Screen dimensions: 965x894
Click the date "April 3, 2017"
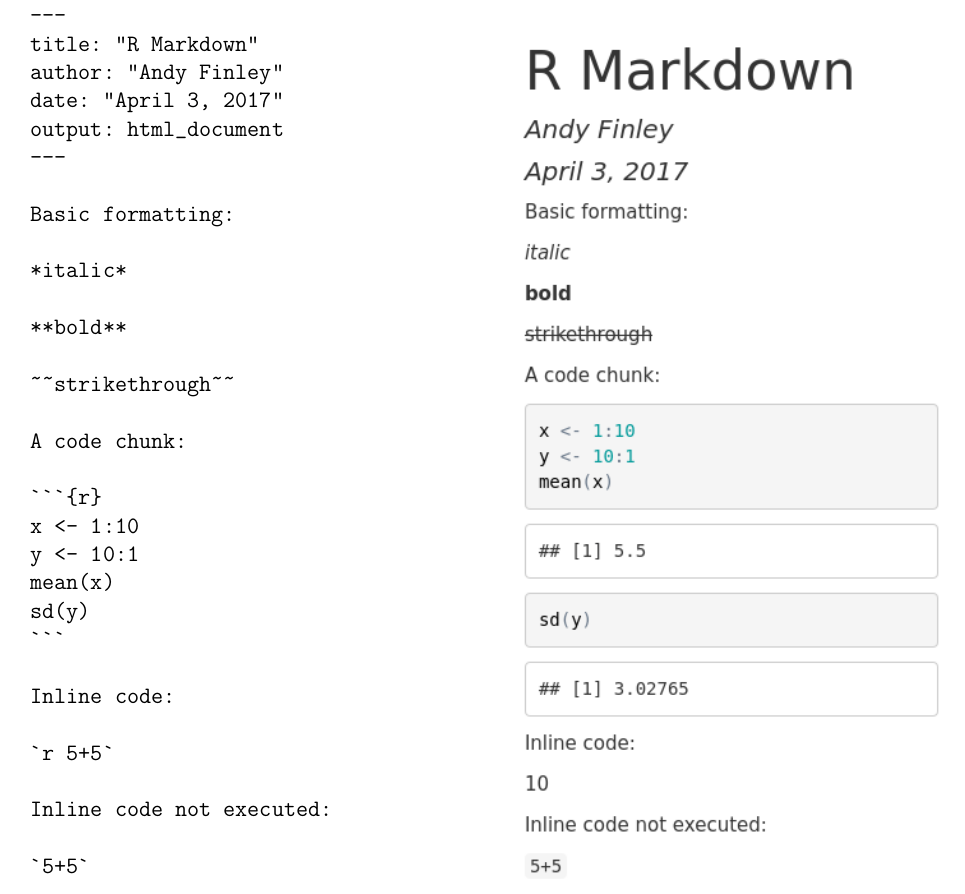[x=604, y=171]
